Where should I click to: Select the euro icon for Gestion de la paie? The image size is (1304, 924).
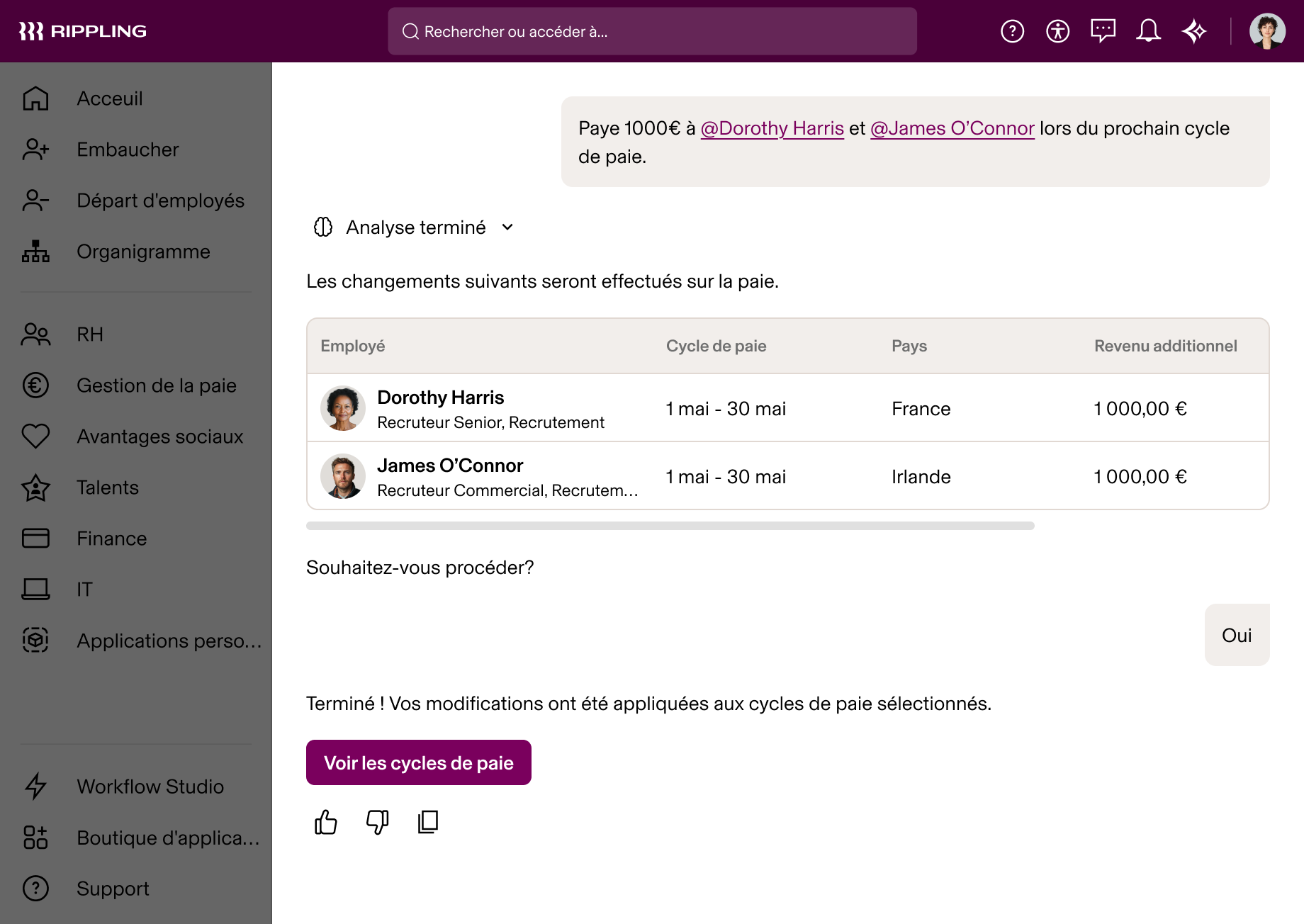35,385
